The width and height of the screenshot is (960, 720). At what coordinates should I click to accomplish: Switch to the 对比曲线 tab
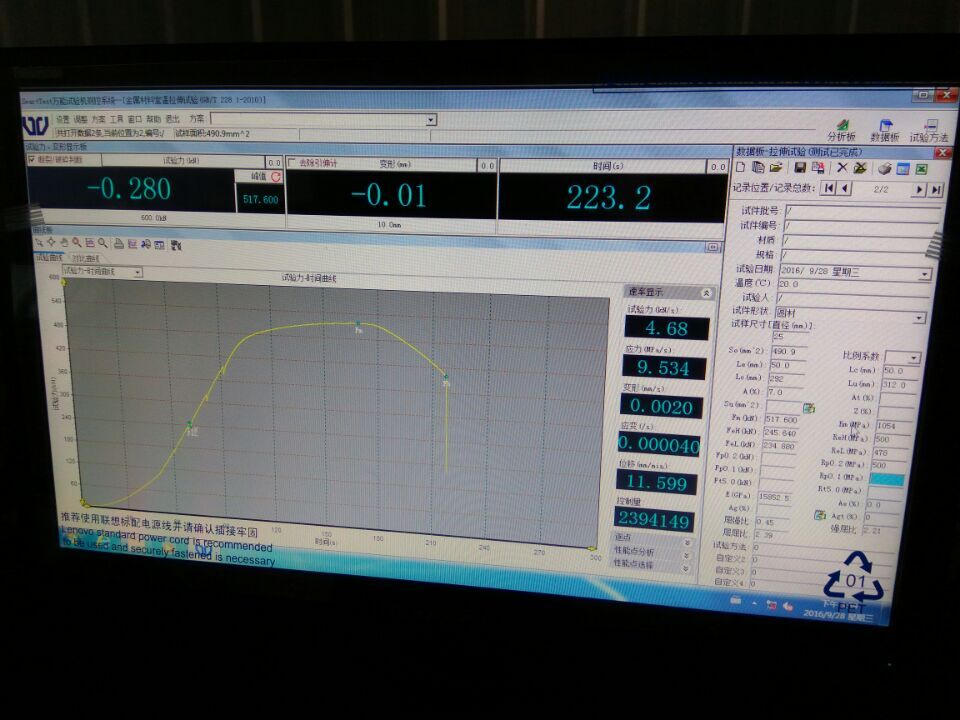tap(86, 257)
